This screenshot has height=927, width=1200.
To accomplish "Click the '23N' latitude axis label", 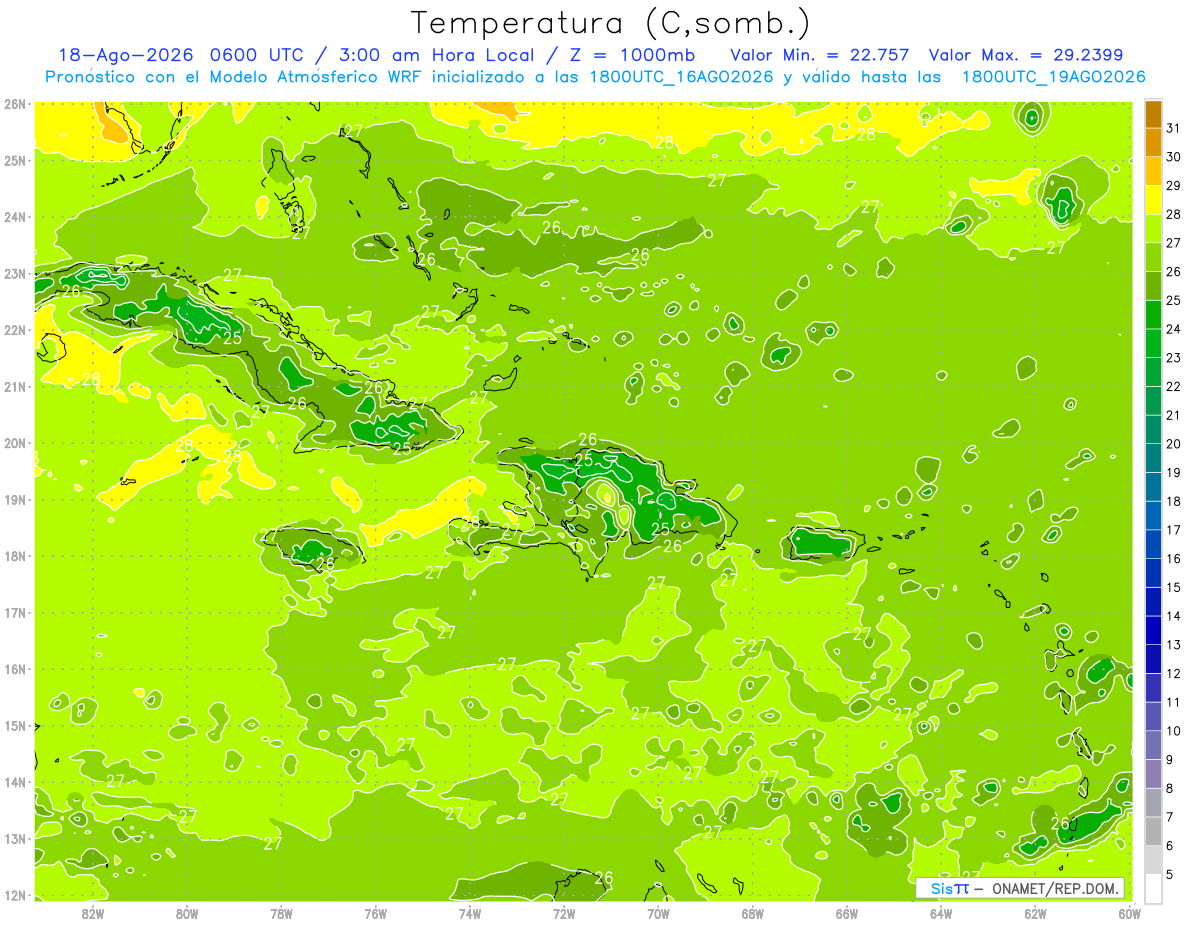I will pos(15,274).
